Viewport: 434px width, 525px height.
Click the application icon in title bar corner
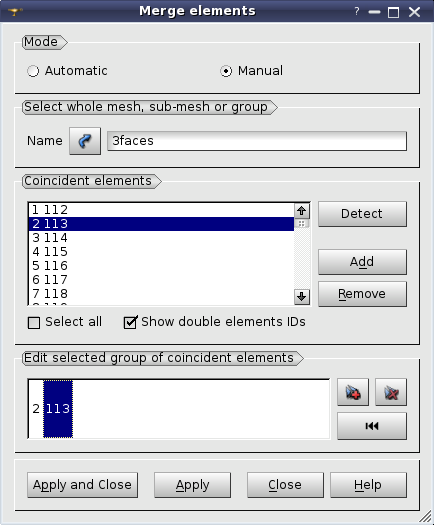pos(15,12)
